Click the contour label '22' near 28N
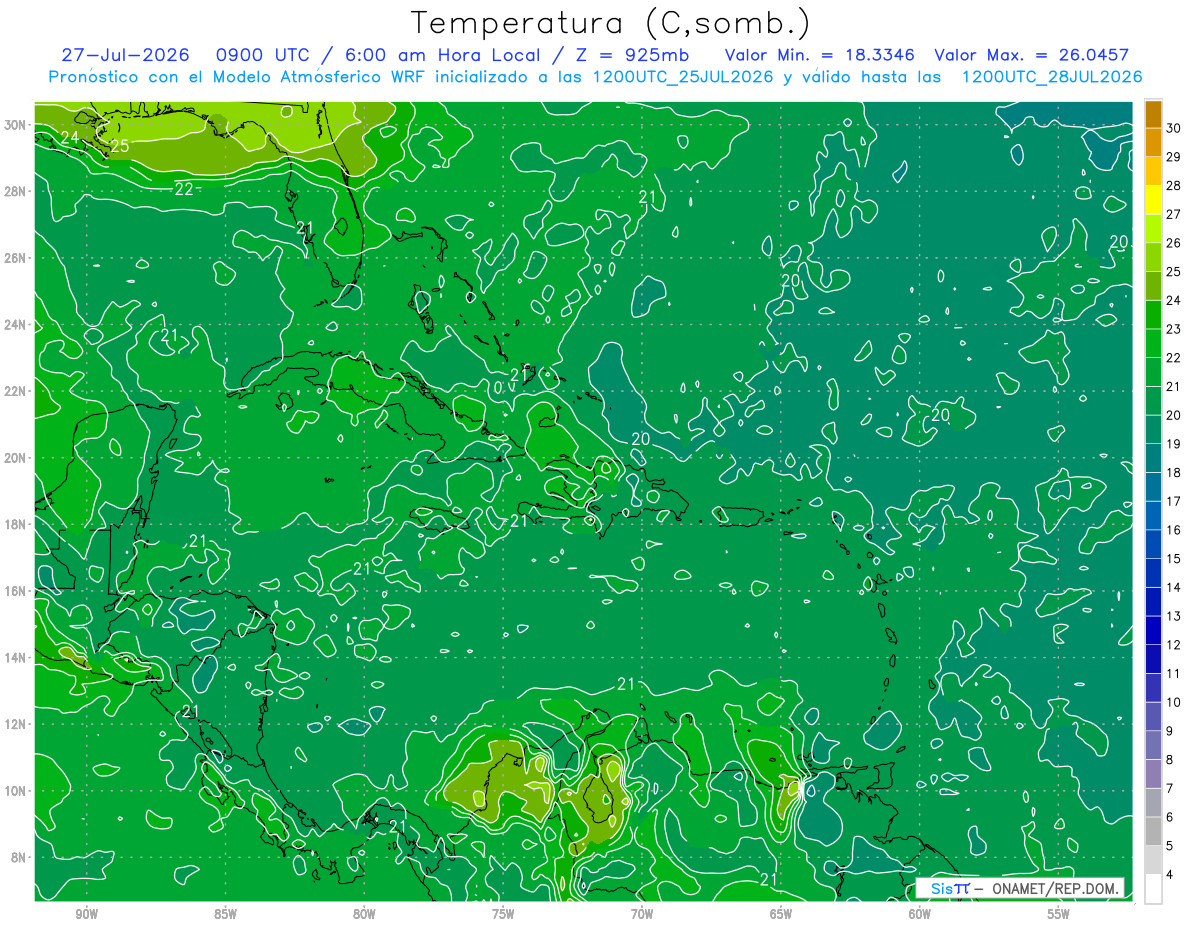Screen dimensions: 1200x927 pos(185,188)
